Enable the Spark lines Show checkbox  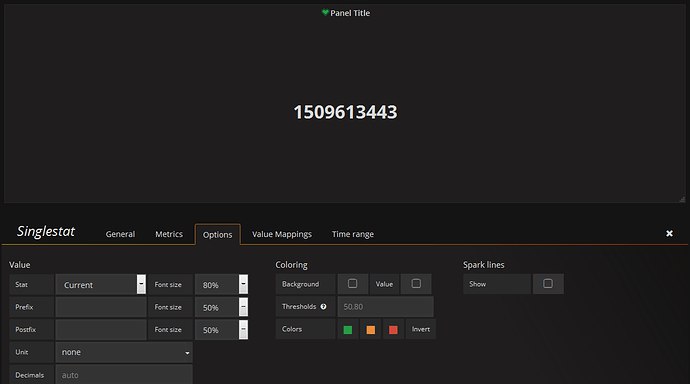548,284
